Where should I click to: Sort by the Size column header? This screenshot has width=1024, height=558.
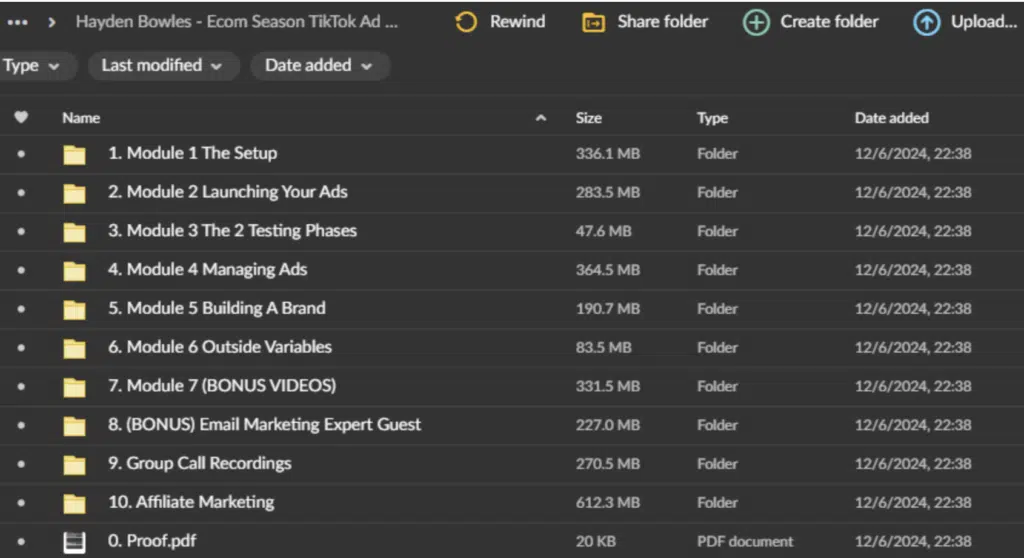pos(588,118)
